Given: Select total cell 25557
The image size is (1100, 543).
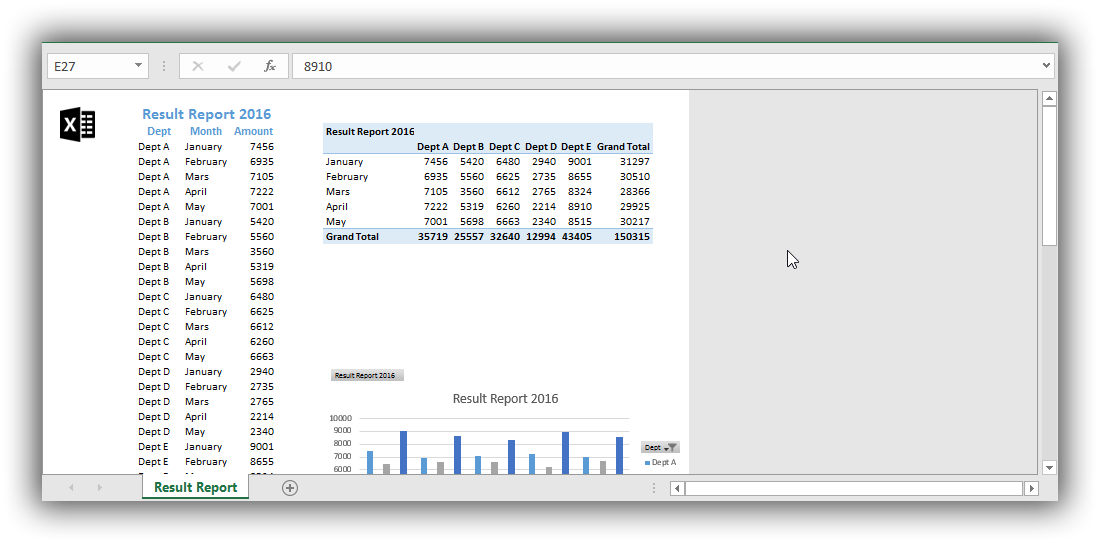Looking at the screenshot, I should pyautogui.click(x=469, y=236).
